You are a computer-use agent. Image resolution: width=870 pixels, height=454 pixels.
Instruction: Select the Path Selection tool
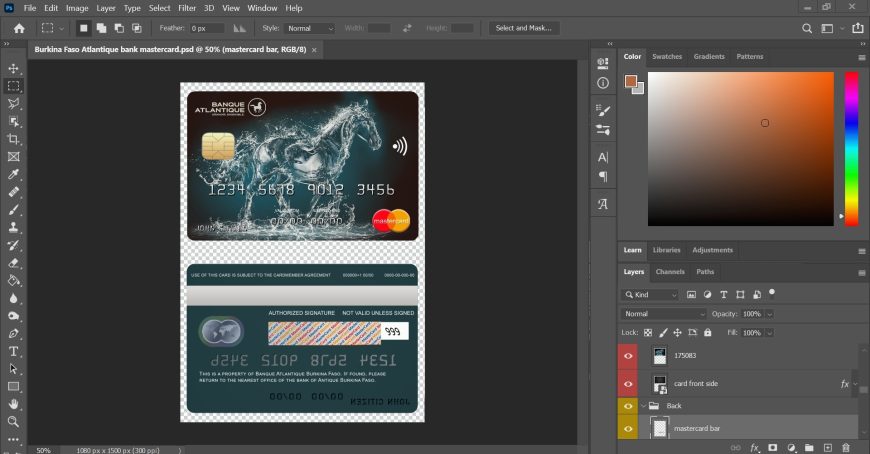click(x=13, y=369)
